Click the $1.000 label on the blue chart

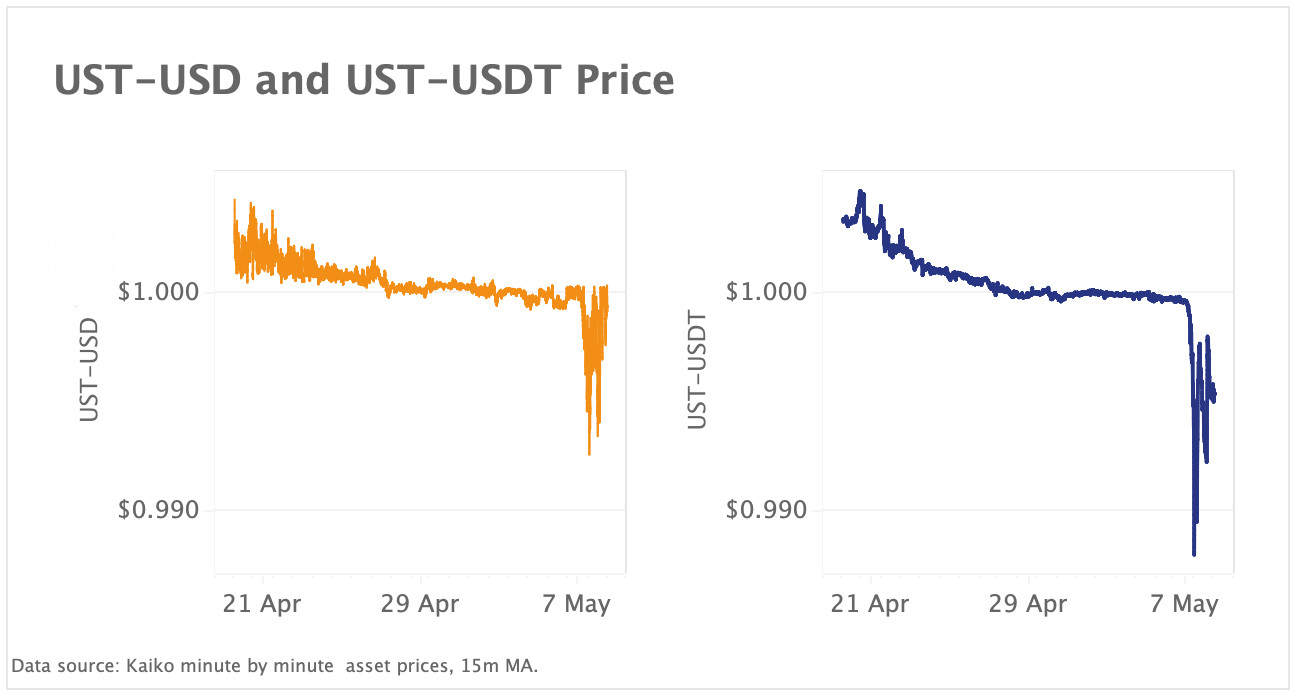[x=765, y=292]
